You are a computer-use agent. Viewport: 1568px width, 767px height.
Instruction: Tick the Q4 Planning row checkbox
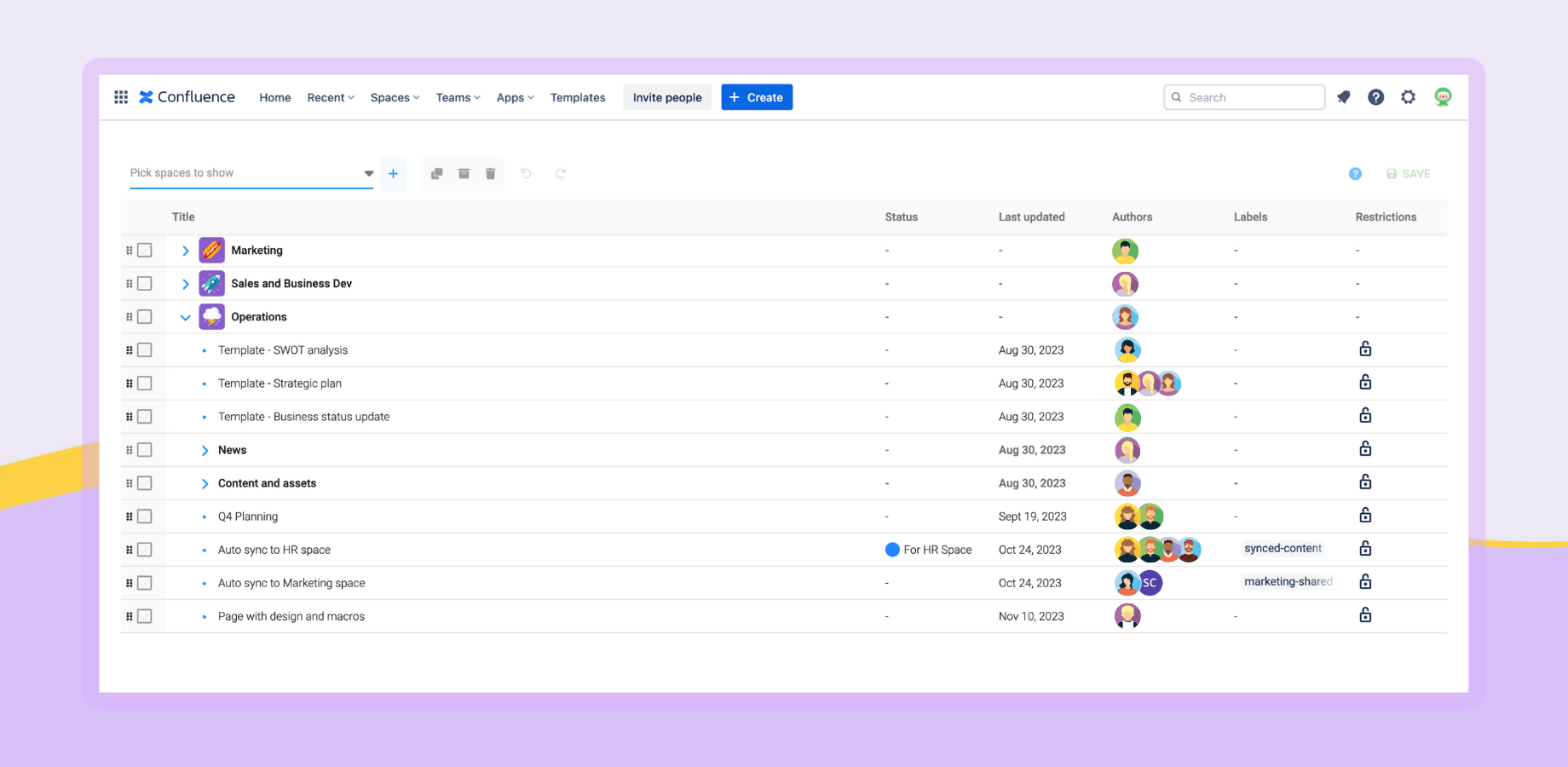pyautogui.click(x=145, y=516)
